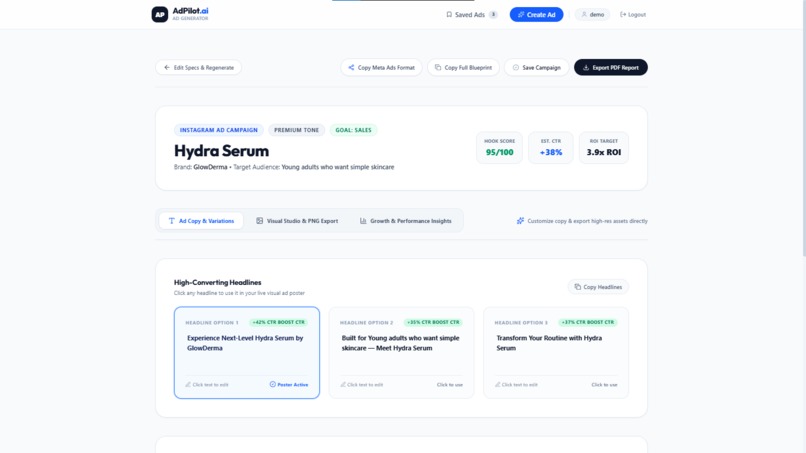Click pencil edit icon in Headline Option 3
The image size is (806, 453).
(x=498, y=384)
